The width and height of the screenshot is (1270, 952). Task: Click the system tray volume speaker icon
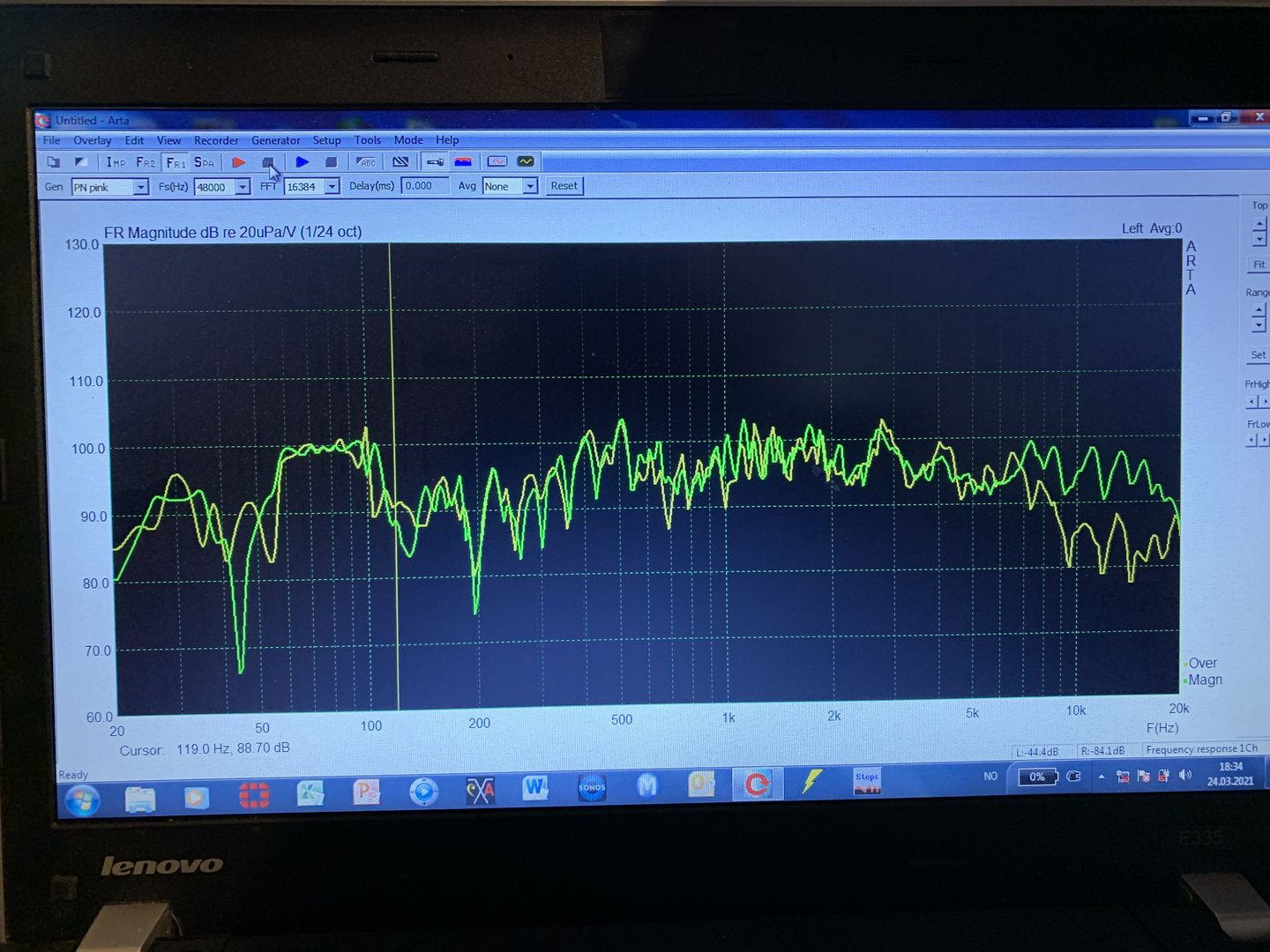tap(1184, 776)
